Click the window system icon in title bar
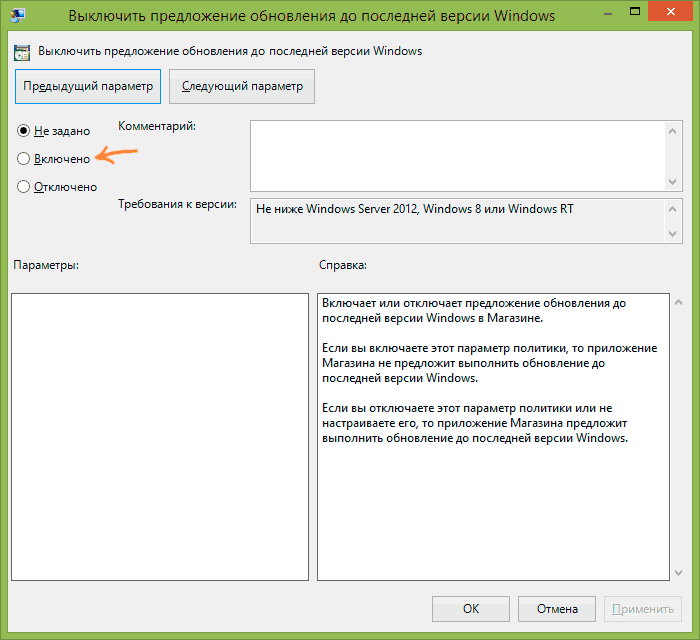Screen dimensions: 700x640 click(18, 15)
